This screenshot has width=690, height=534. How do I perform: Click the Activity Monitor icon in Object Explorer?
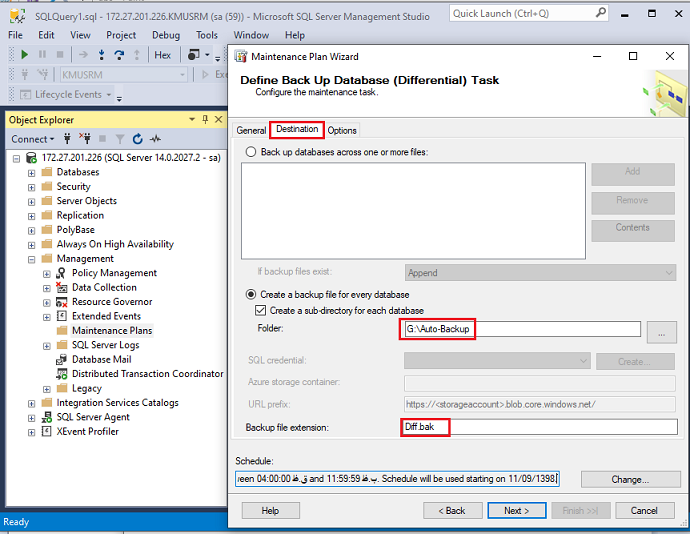point(154,139)
